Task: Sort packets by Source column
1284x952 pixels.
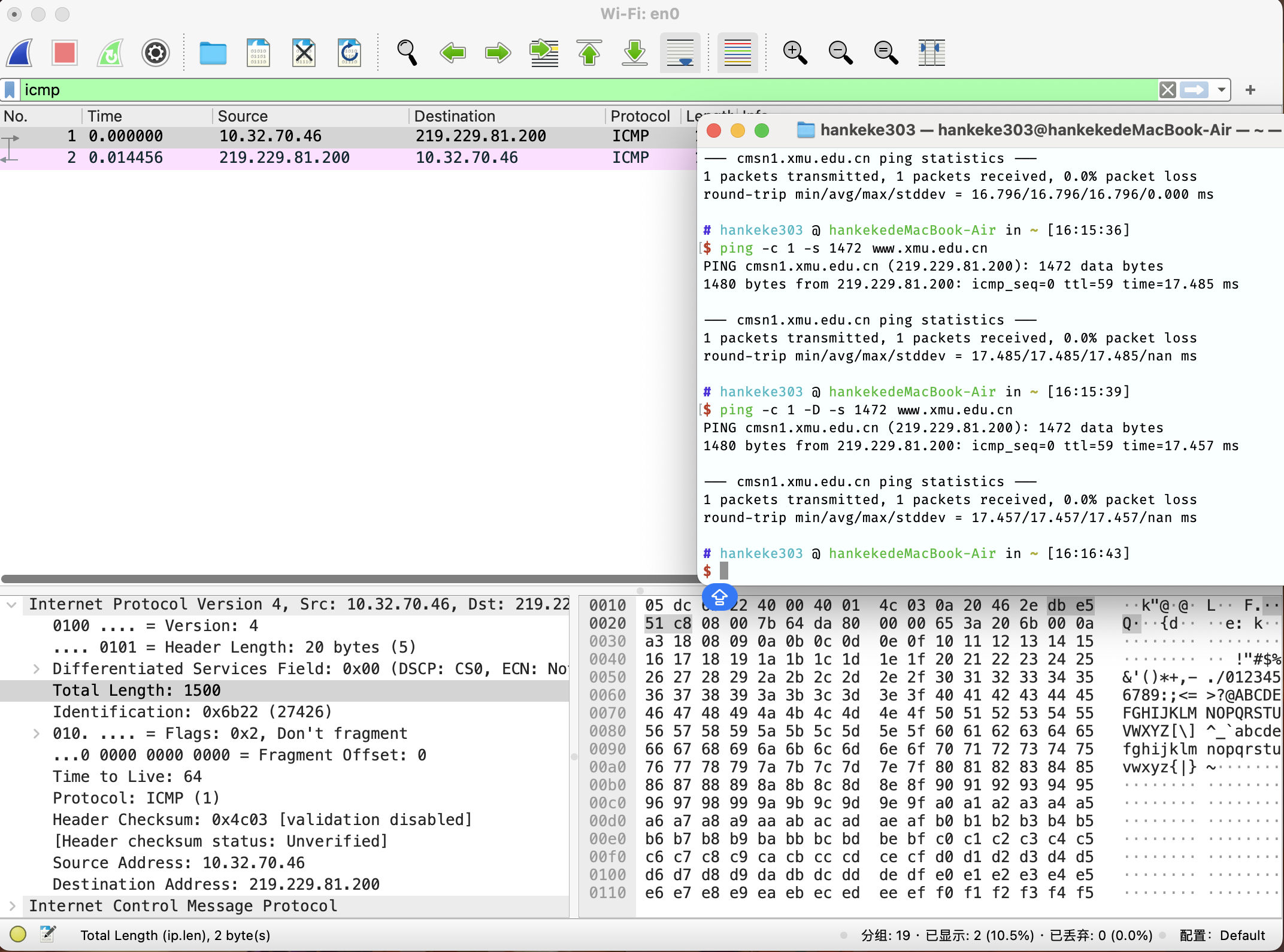Action: click(310, 116)
